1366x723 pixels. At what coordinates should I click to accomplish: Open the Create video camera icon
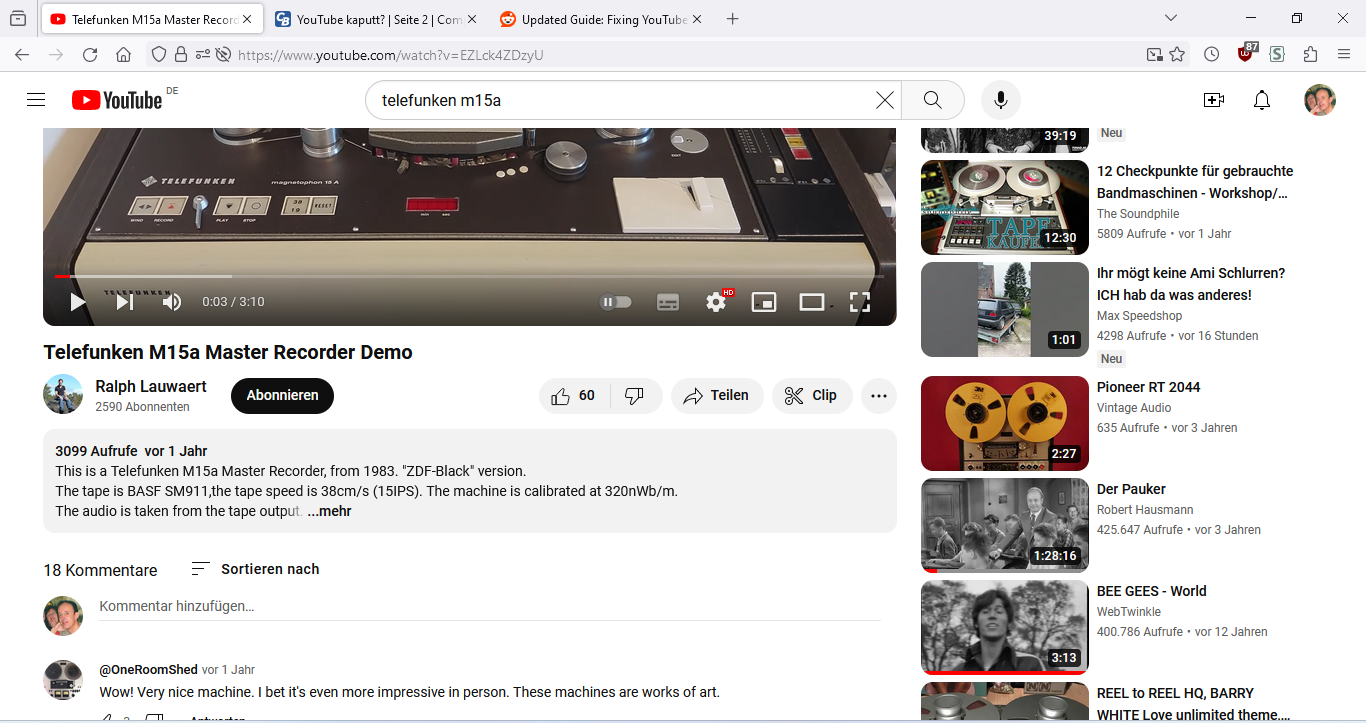(1213, 100)
